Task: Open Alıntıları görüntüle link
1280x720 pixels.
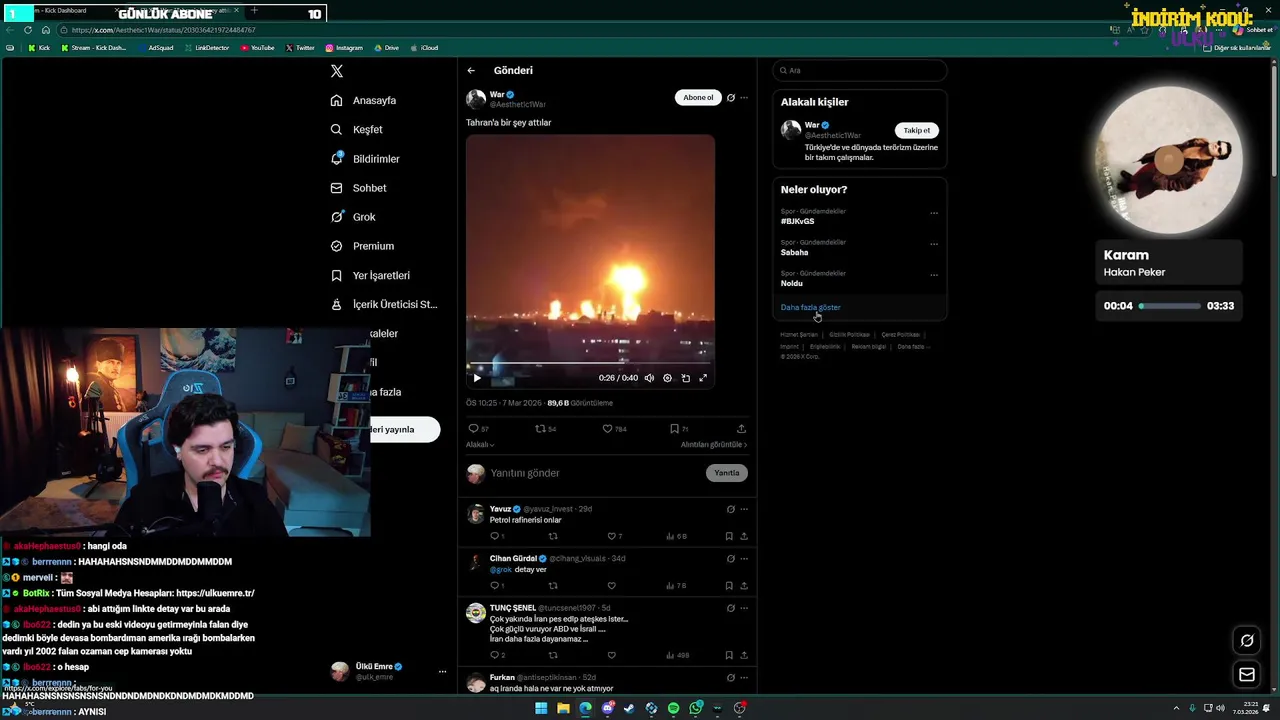Action: 714,445
